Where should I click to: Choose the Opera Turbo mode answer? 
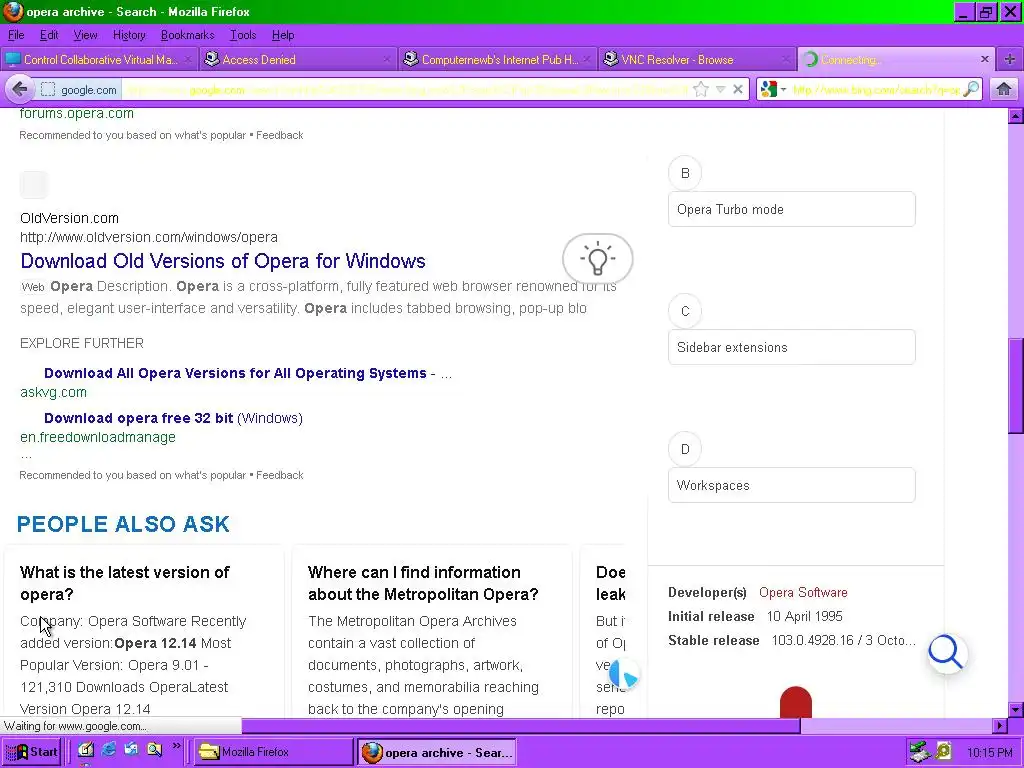pyautogui.click(x=792, y=209)
